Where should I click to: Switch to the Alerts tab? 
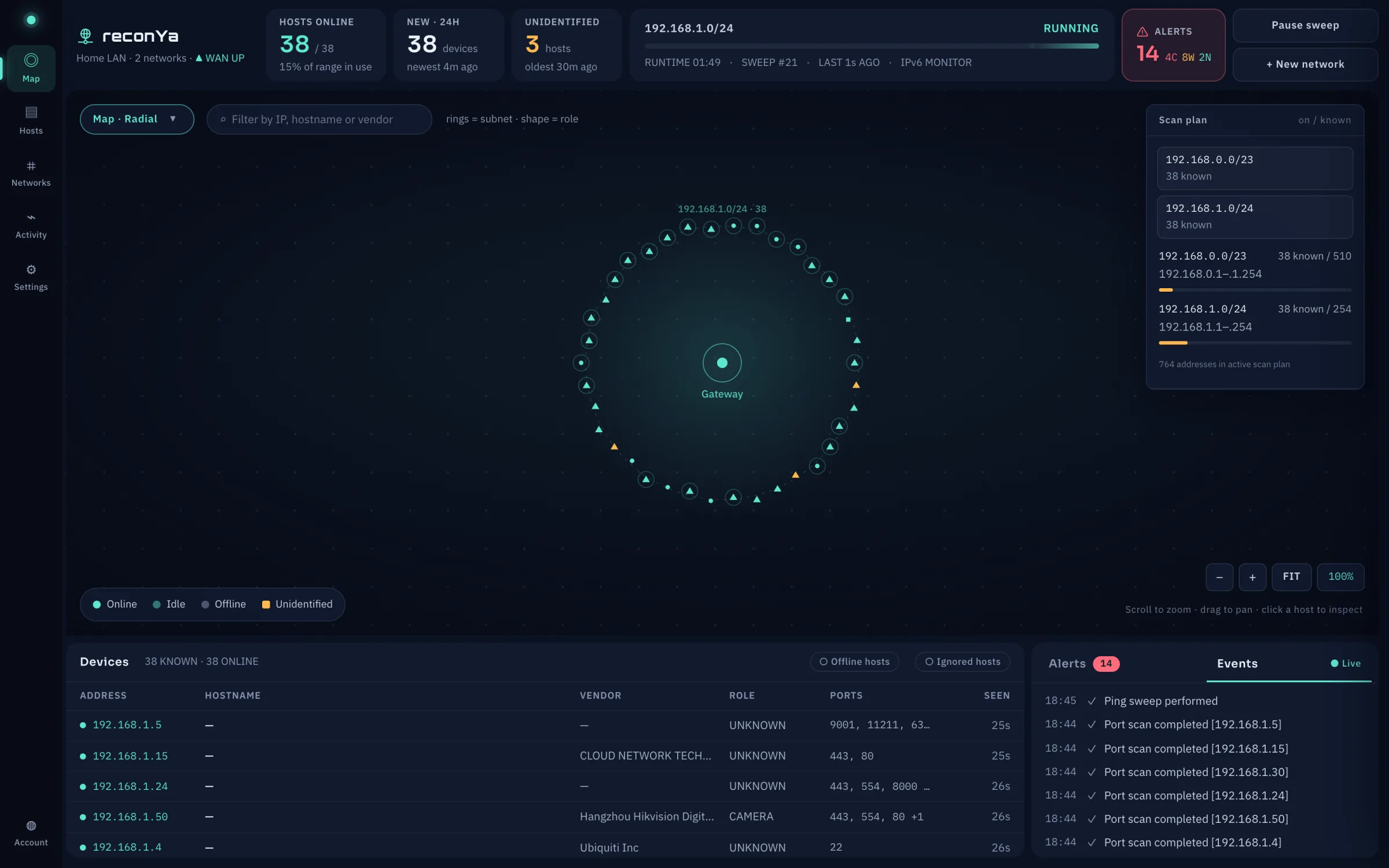pos(1083,663)
